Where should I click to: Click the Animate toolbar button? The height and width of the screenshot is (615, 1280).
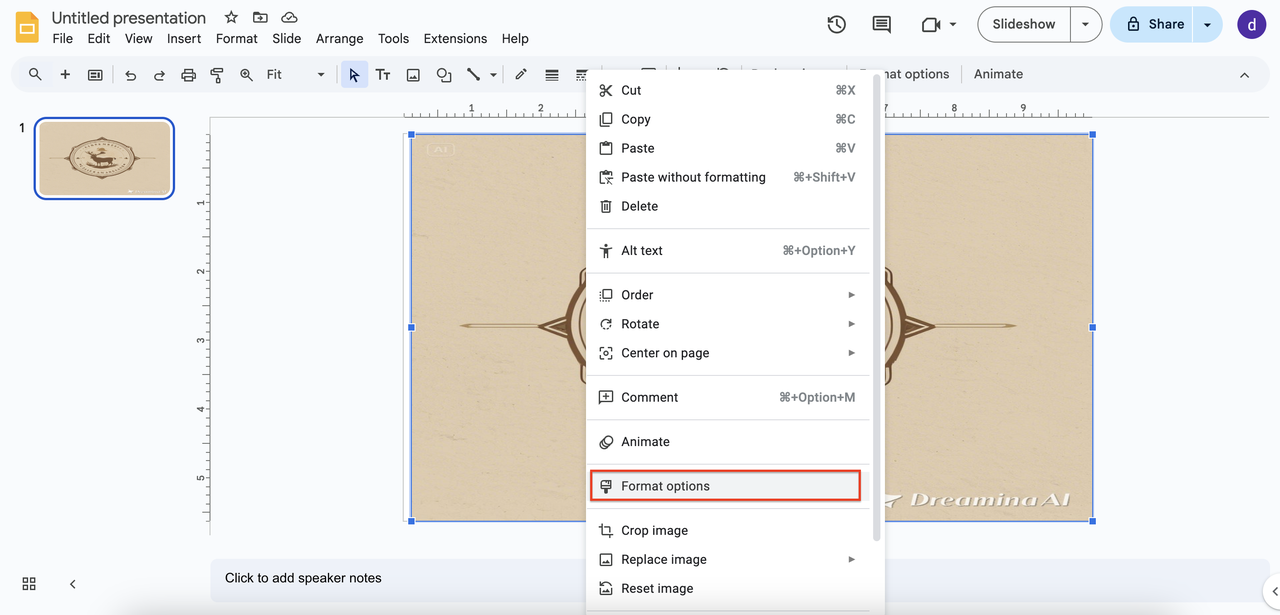[998, 74]
